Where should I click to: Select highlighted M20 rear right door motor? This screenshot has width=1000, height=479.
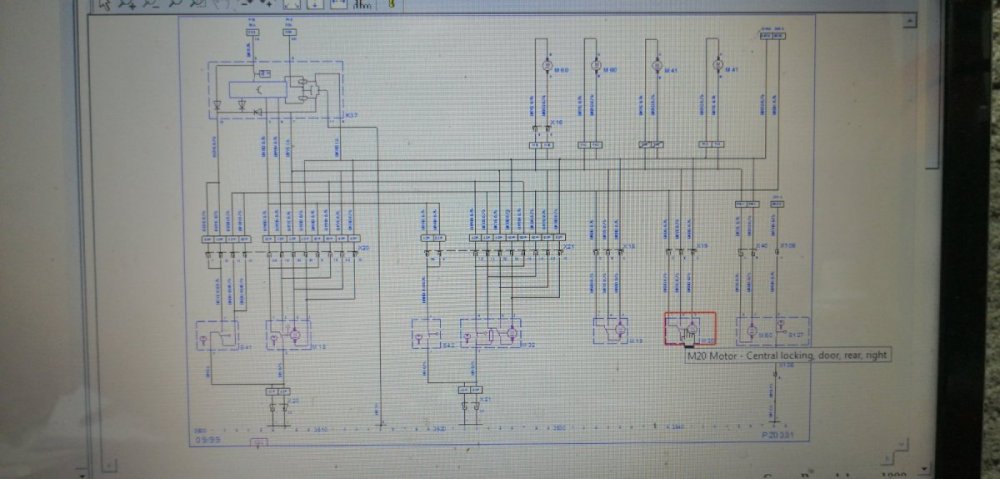pyautogui.click(x=690, y=328)
